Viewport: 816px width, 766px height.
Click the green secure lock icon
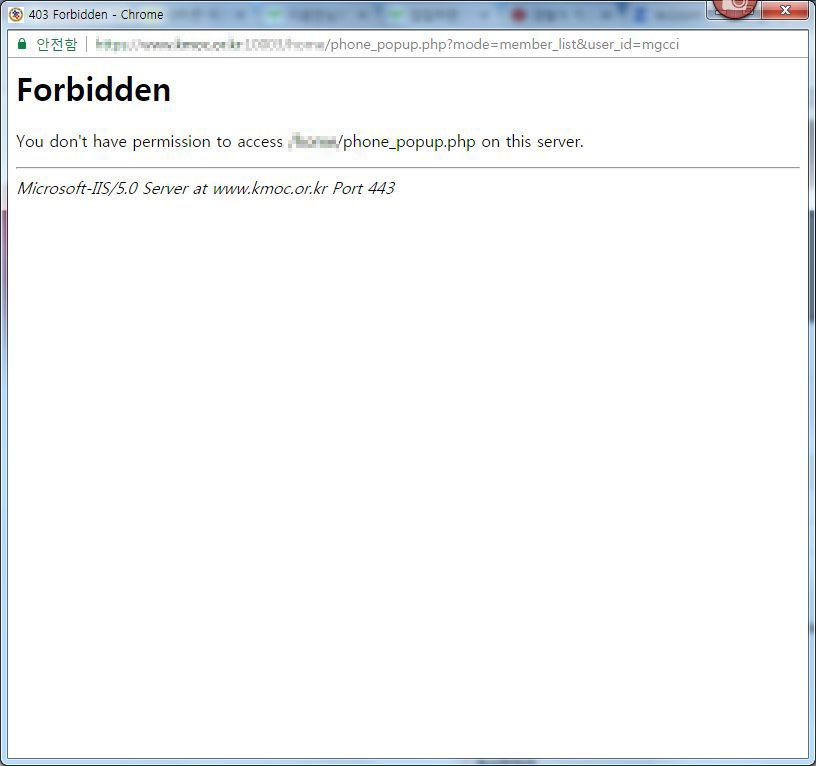click(x=22, y=44)
